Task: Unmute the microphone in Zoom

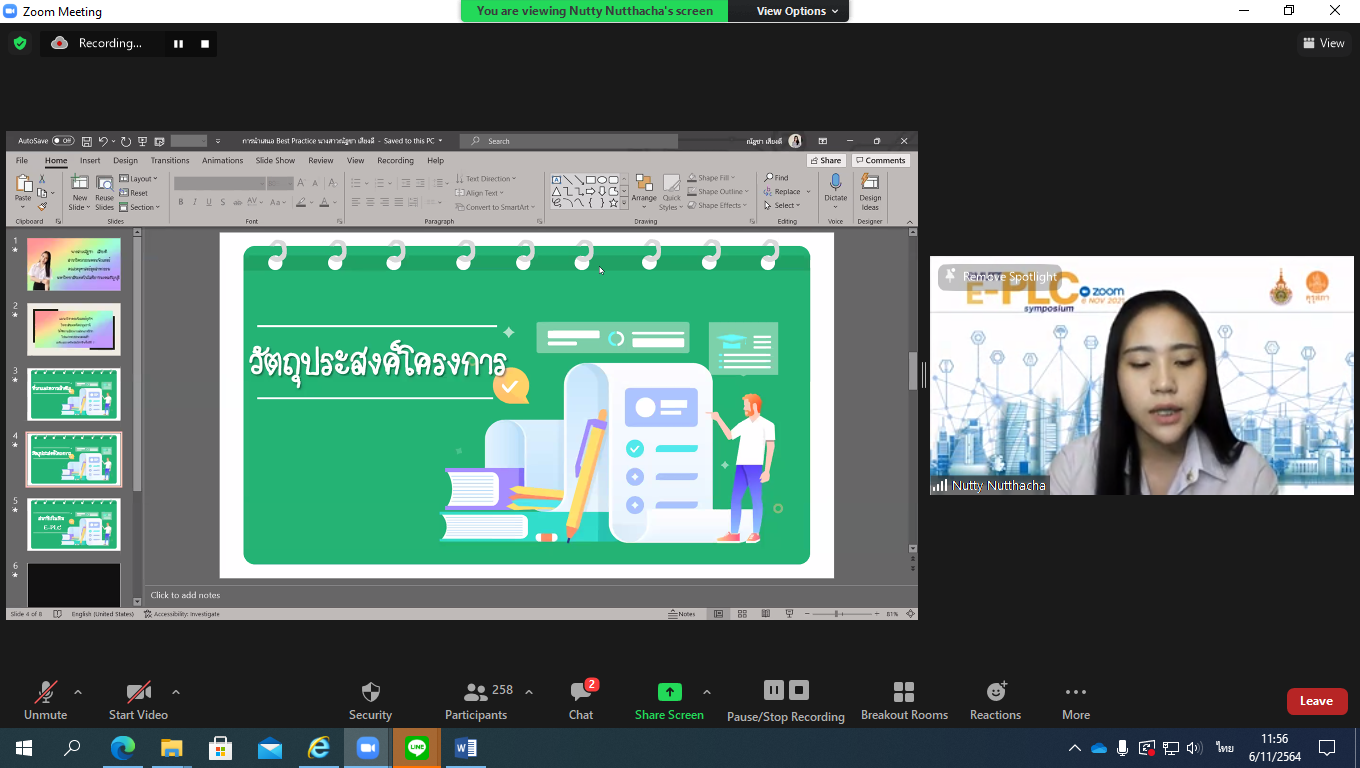Action: (45, 700)
